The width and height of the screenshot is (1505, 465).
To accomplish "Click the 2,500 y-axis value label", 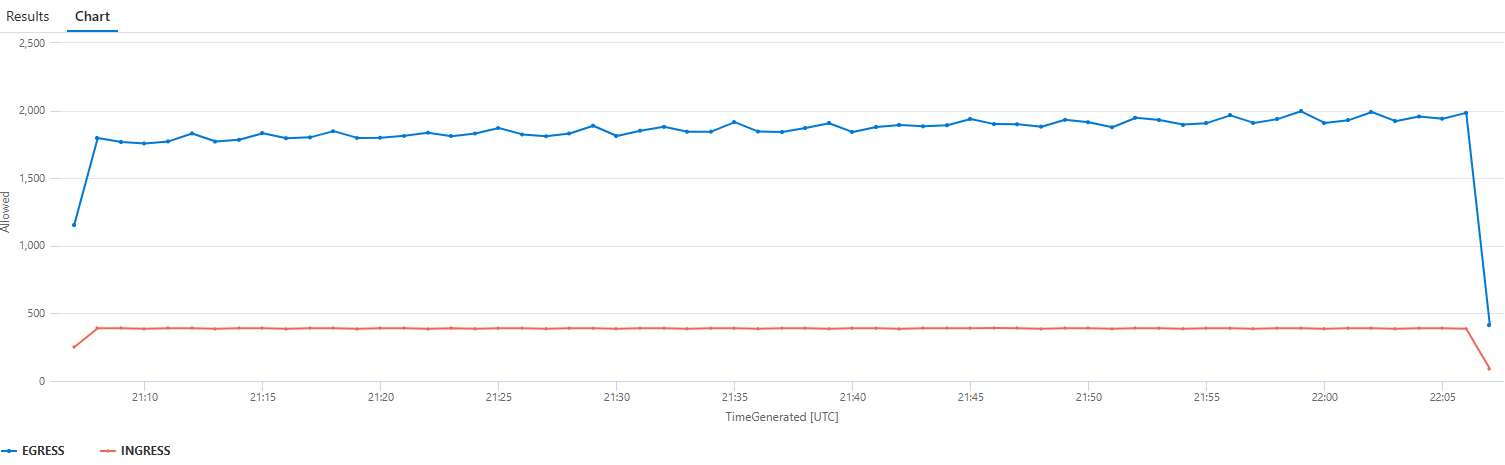I will click(32, 43).
